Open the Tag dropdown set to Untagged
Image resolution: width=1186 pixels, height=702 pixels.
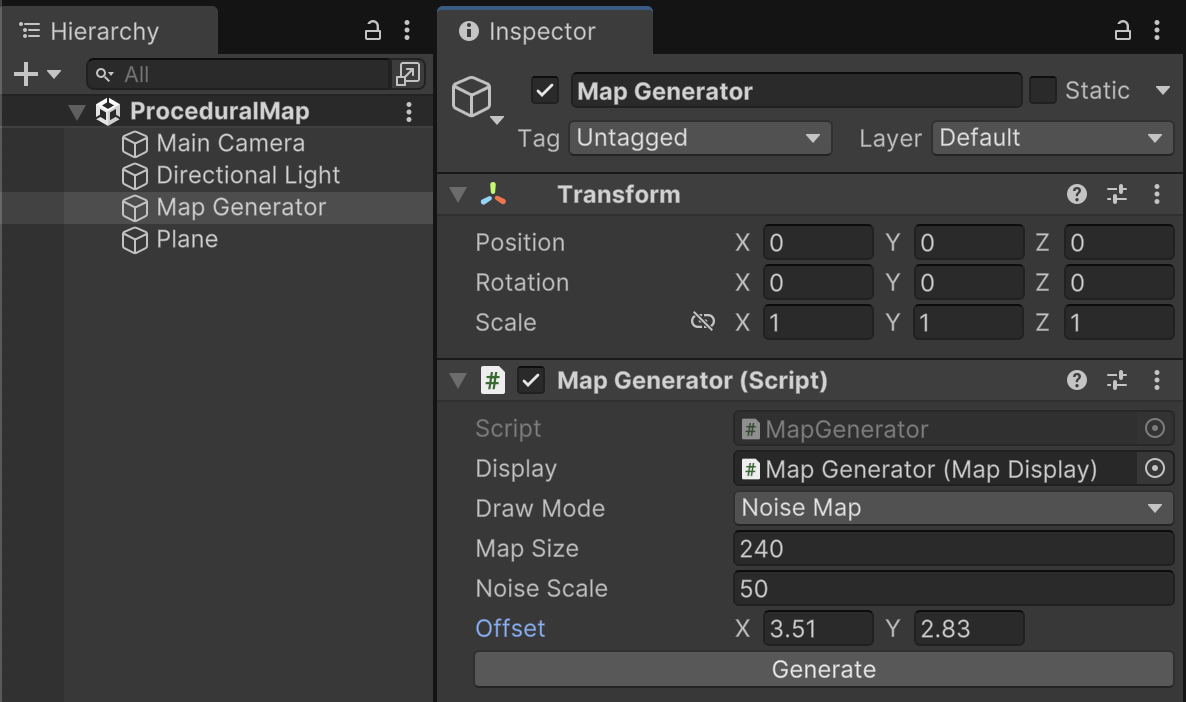pos(700,138)
